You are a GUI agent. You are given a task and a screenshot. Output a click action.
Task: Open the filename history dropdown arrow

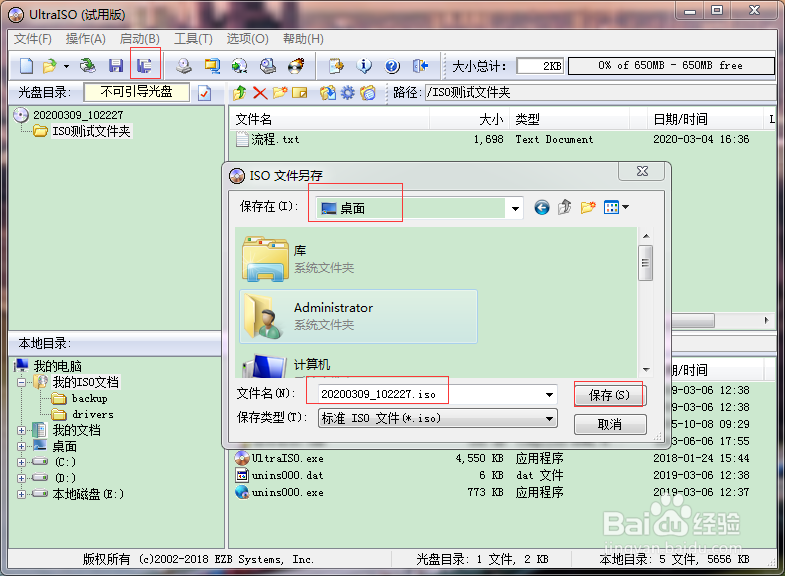click(549, 395)
